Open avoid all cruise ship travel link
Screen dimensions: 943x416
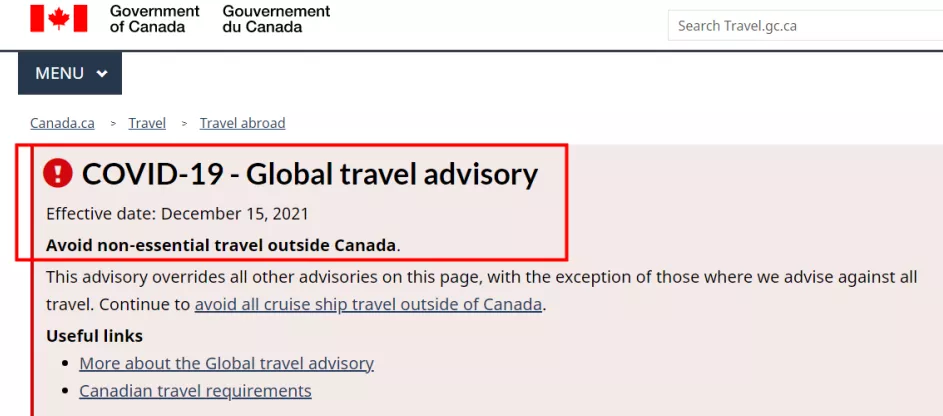[x=368, y=305]
